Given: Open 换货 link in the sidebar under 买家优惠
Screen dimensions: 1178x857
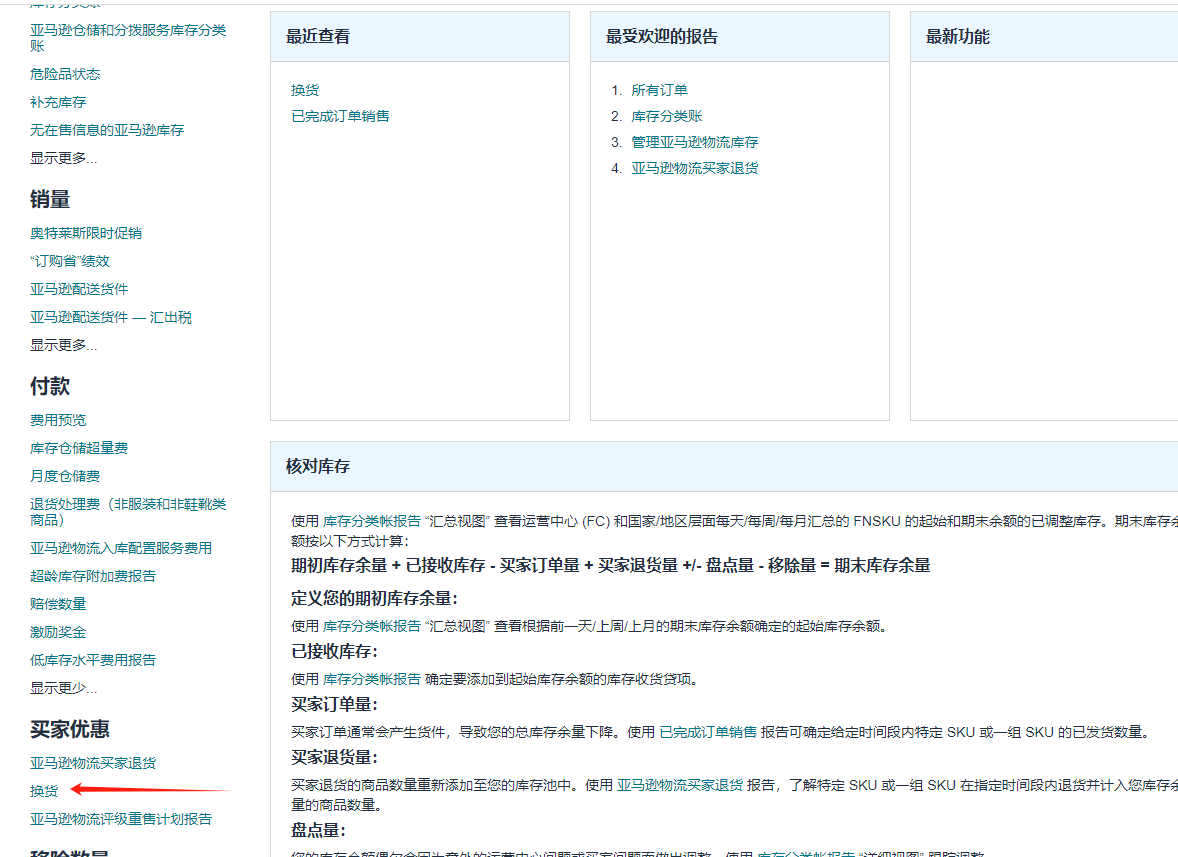Looking at the screenshot, I should click(44, 791).
